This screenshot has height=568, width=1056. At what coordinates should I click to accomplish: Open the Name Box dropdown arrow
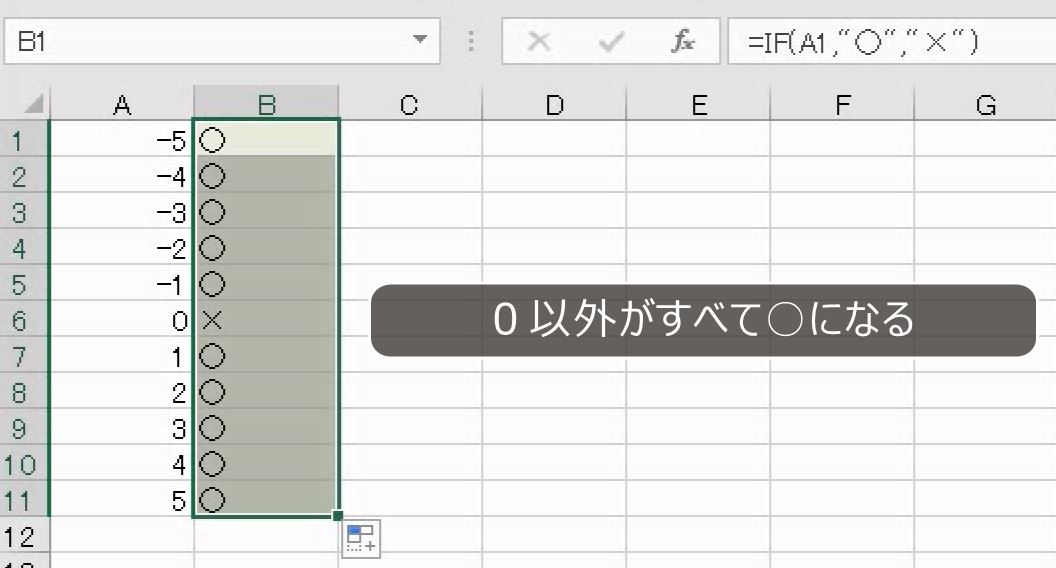[420, 40]
